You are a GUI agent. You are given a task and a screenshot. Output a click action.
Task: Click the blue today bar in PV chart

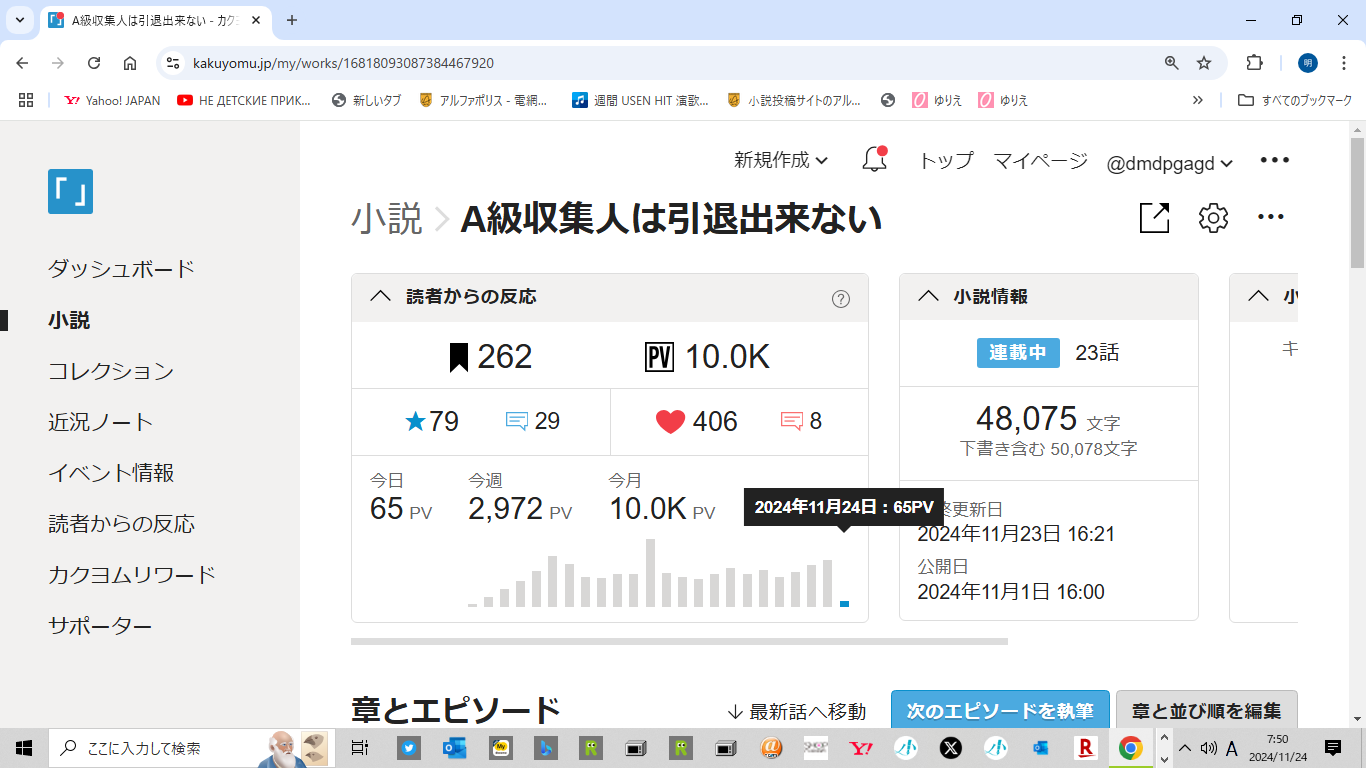click(844, 603)
